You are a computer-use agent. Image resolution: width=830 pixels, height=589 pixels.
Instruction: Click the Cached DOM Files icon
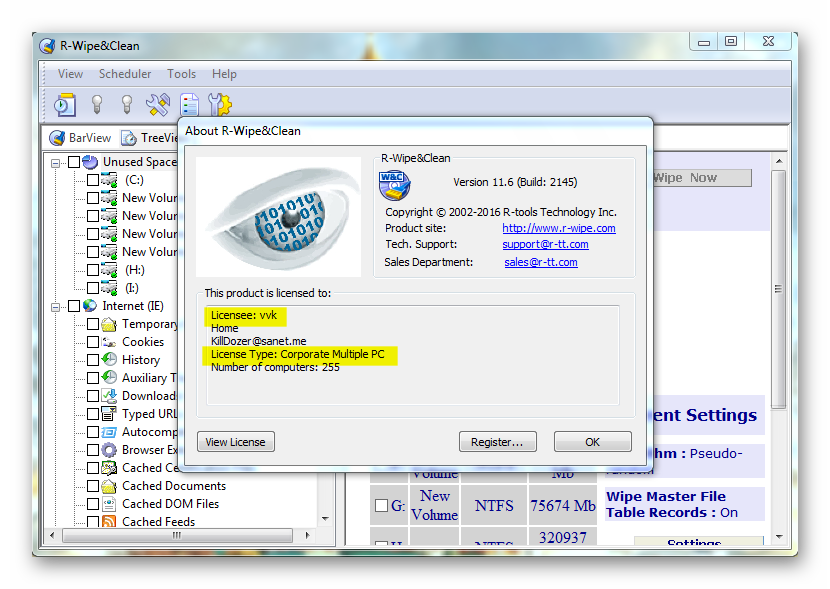(109, 504)
